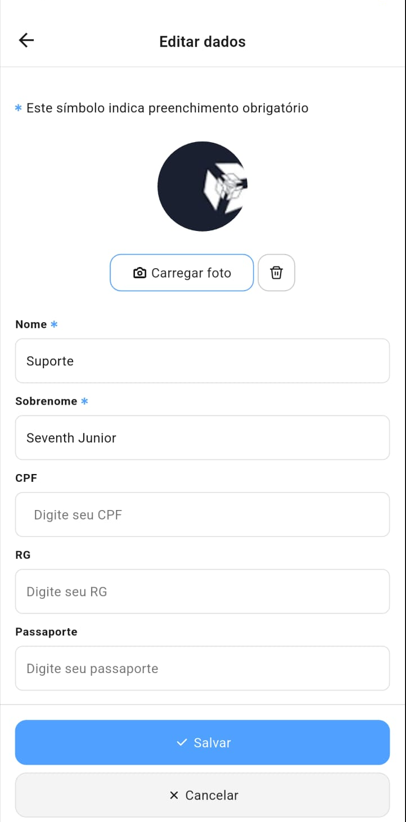This screenshot has width=406, height=822.
Task: Cancel editing with the Cancelar button
Action: tap(202, 795)
